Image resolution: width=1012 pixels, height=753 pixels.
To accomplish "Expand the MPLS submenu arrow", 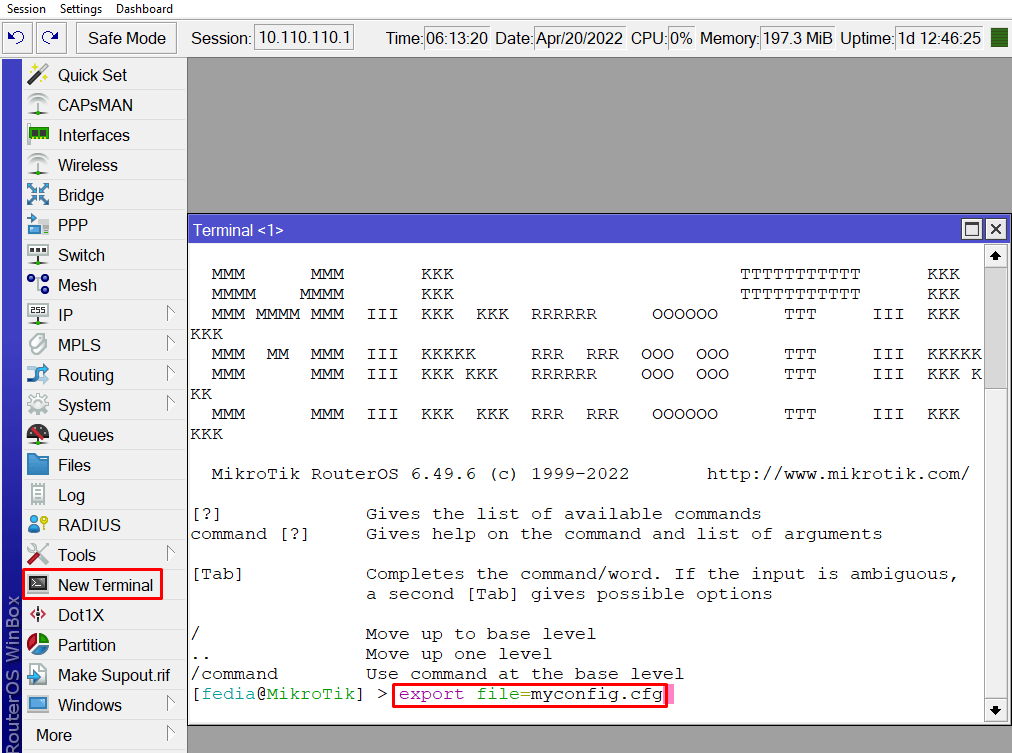I will click(170, 344).
